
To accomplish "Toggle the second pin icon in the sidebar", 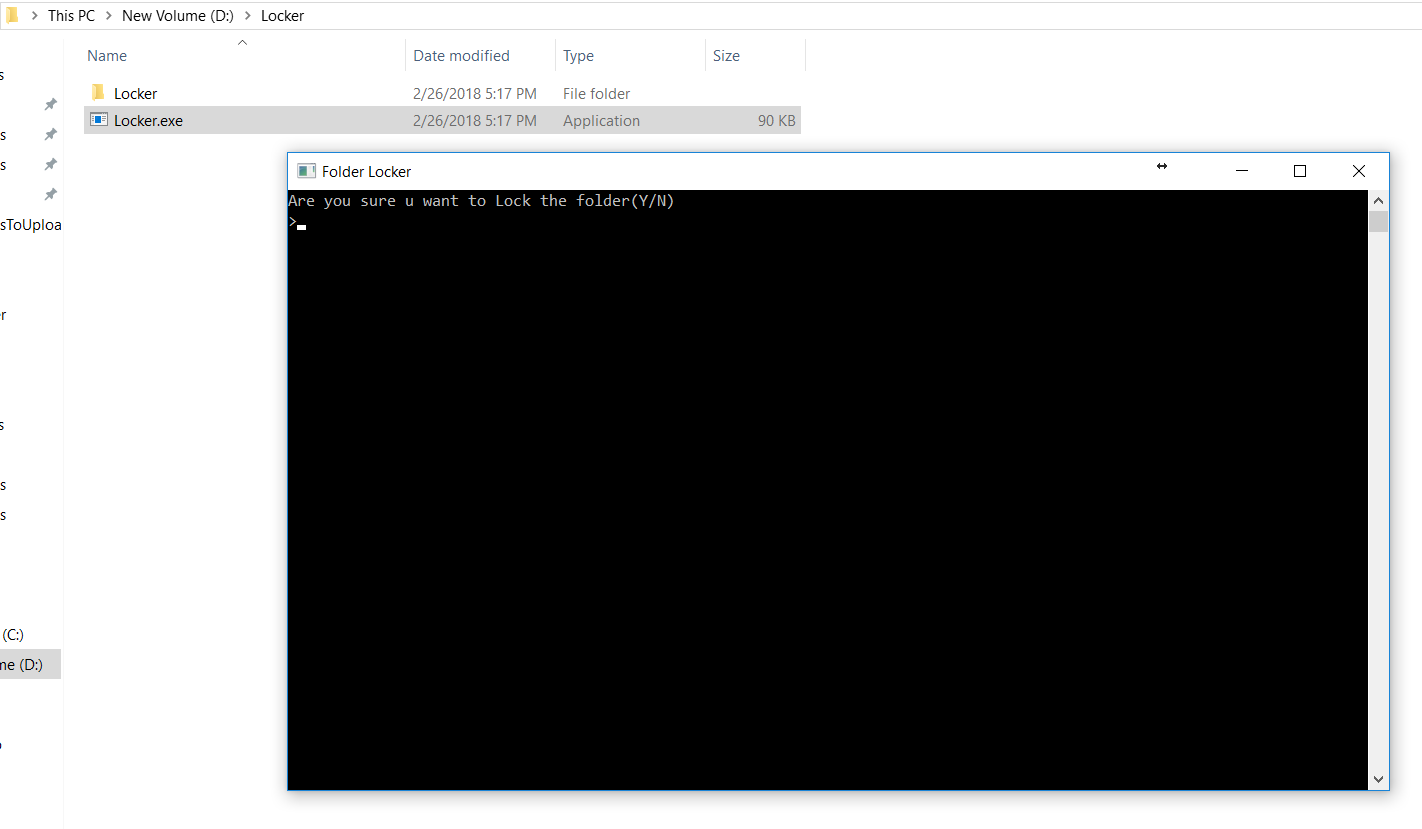I will (50, 133).
